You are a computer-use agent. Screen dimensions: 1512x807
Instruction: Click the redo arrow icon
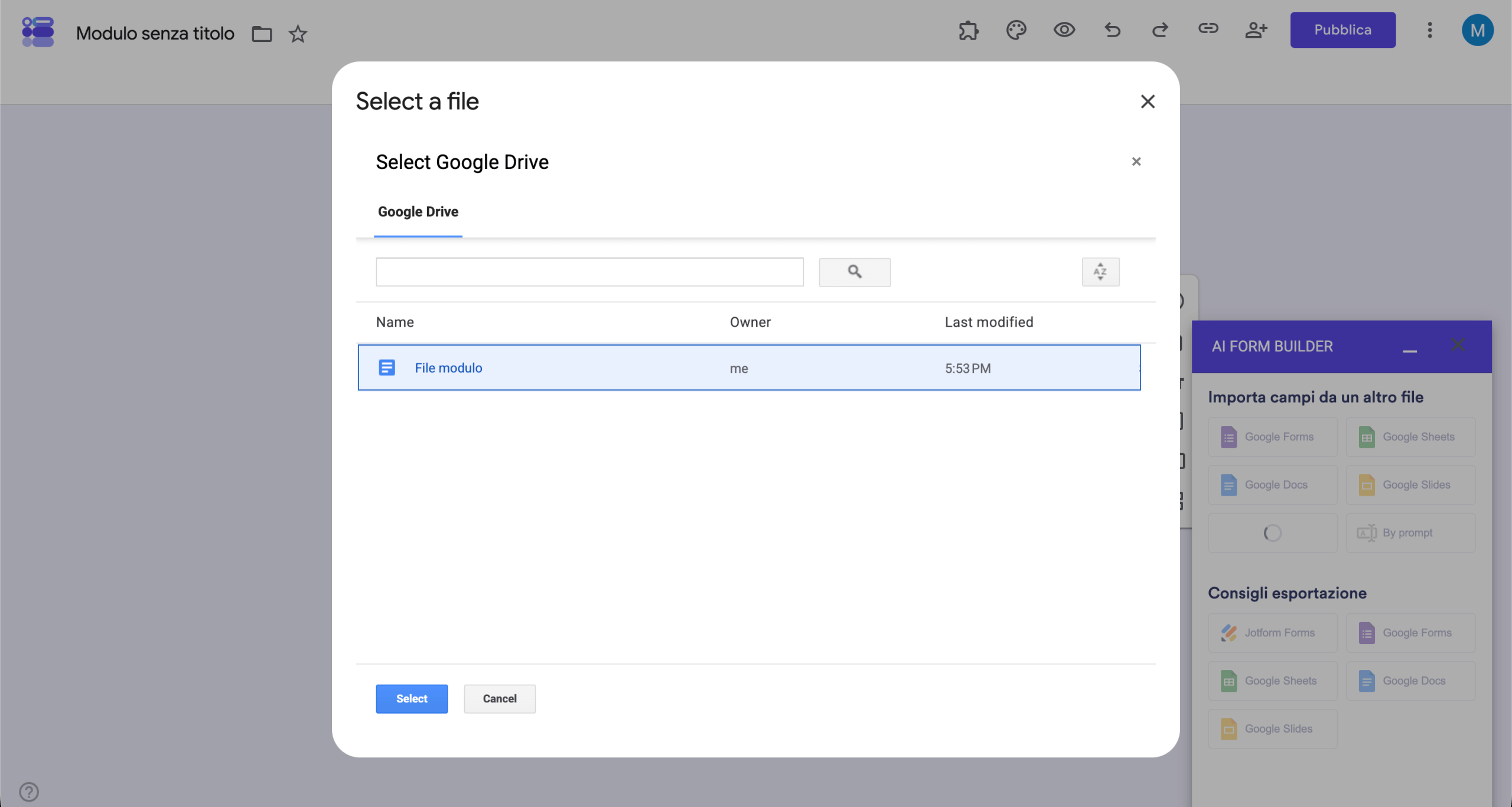pos(1160,30)
